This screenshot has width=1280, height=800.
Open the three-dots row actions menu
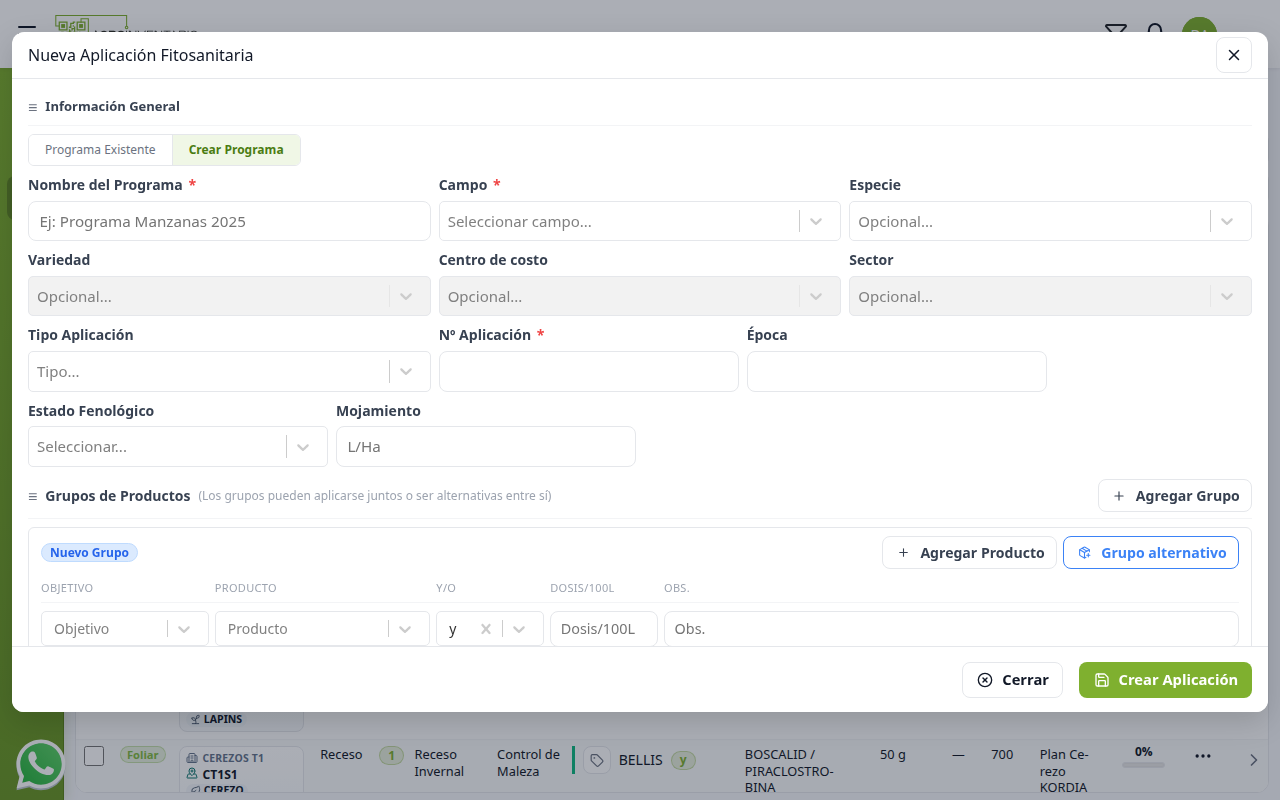(x=1202, y=756)
